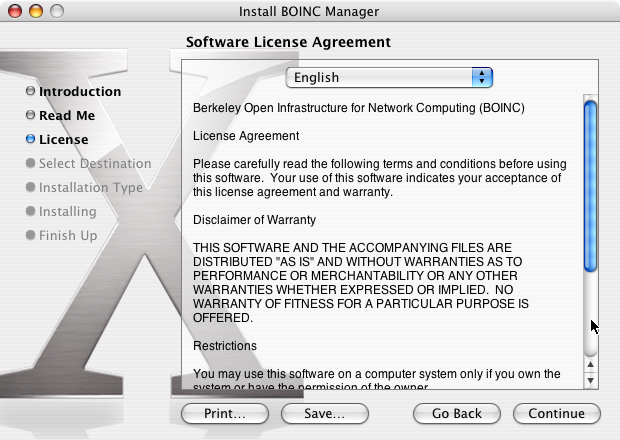620x440 pixels.
Task: Click the Disclaimer of Warranty heading
Action: click(254, 220)
